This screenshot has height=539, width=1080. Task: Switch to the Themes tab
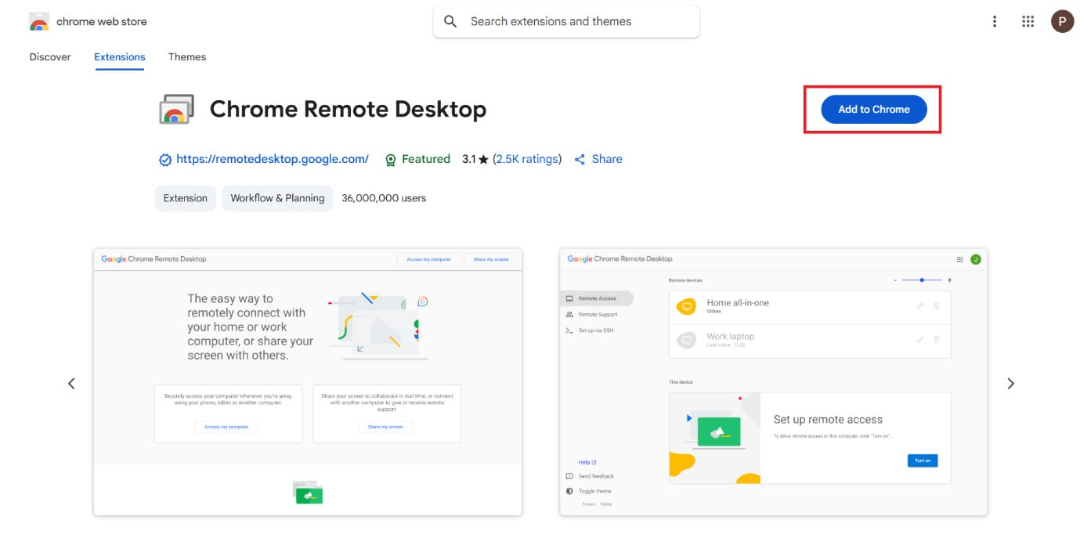pos(187,57)
